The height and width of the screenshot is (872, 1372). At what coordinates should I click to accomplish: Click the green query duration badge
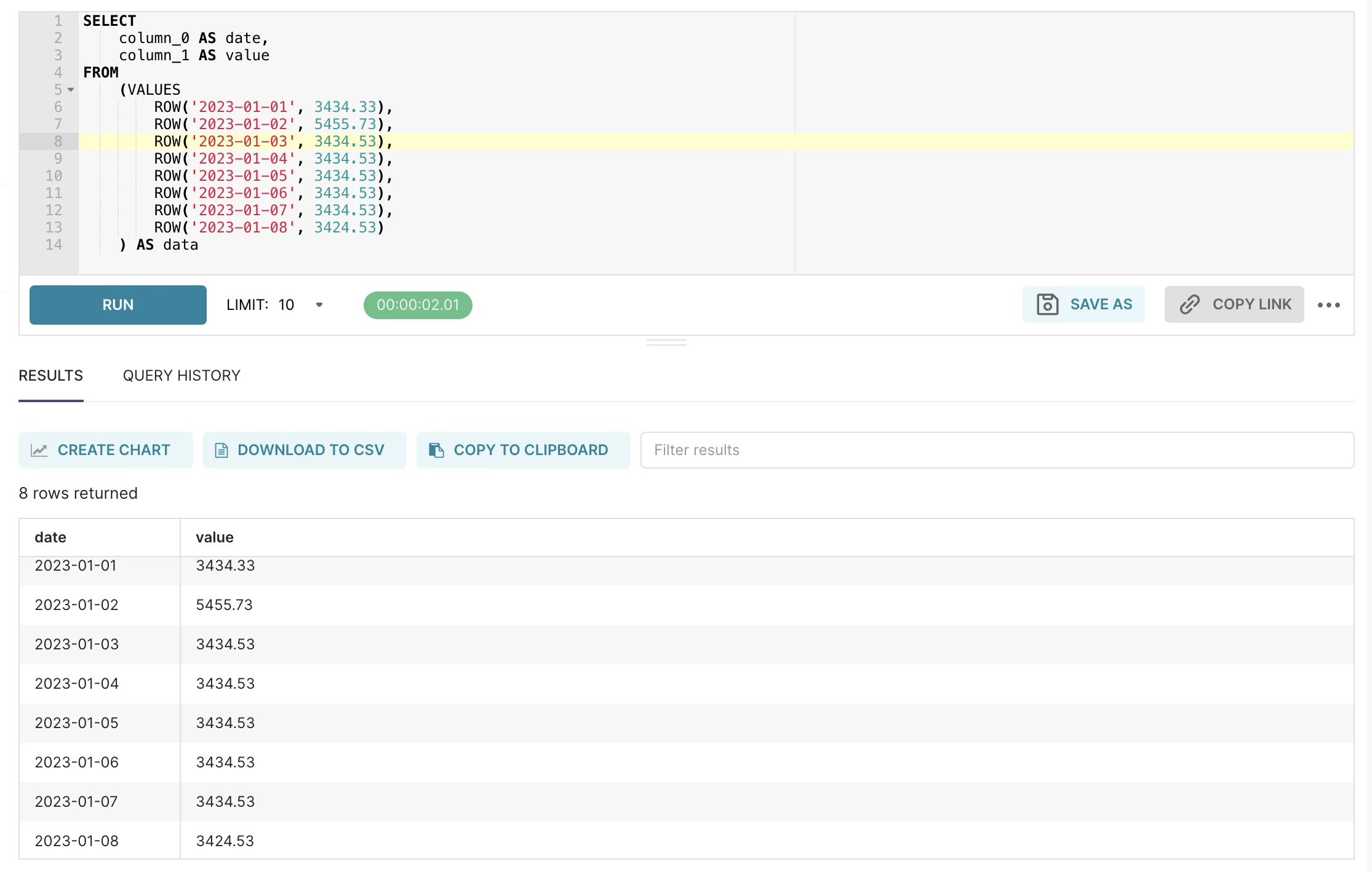pos(418,305)
